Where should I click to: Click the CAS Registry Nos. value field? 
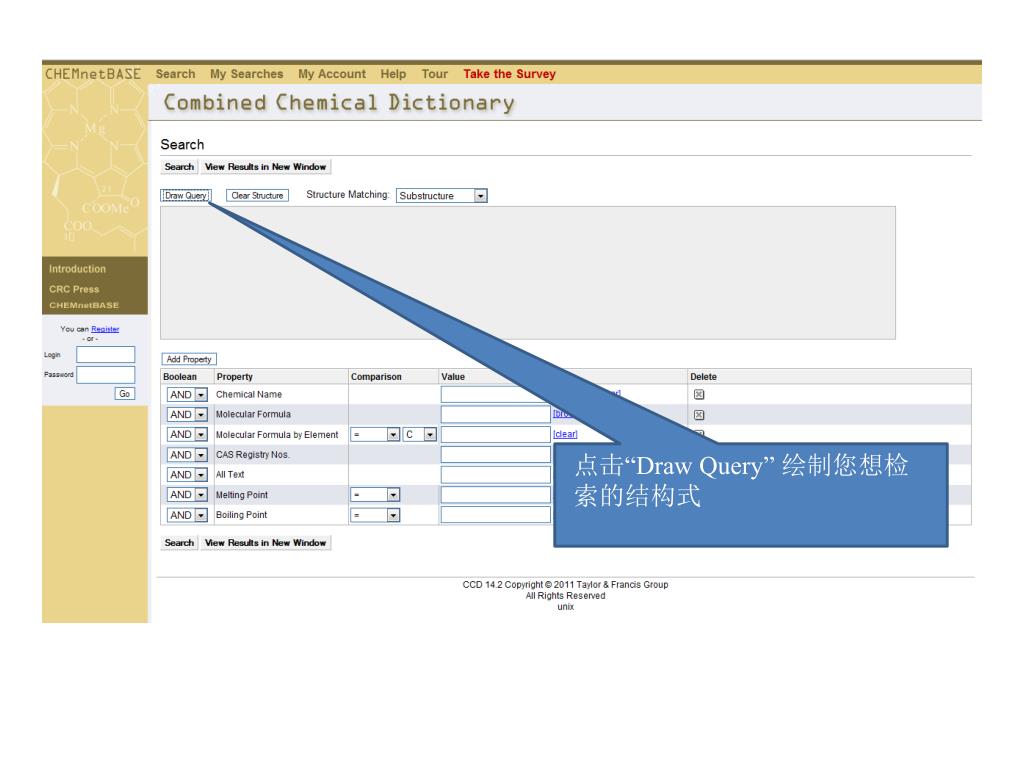tap(496, 455)
